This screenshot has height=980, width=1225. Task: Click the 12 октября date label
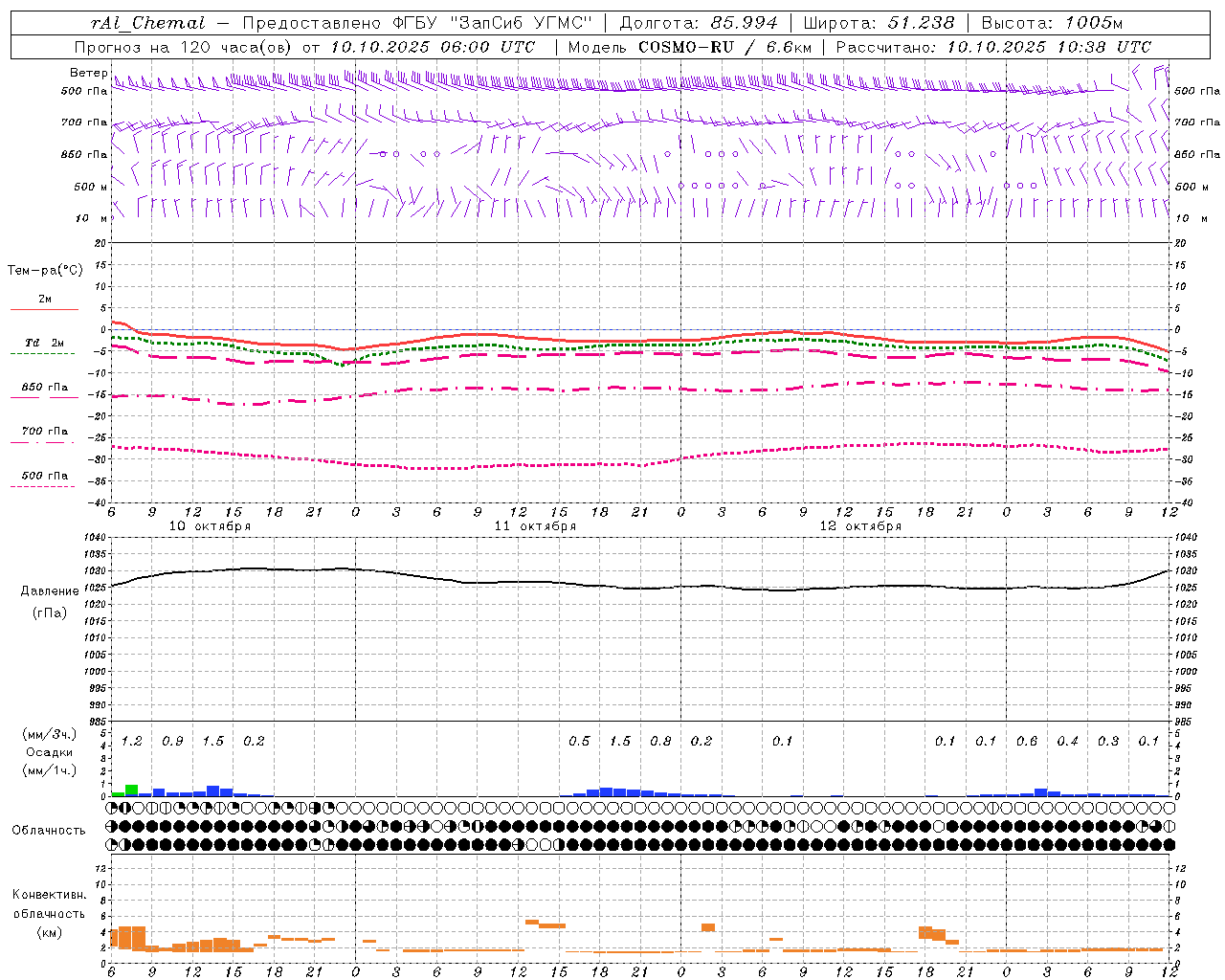click(x=860, y=526)
